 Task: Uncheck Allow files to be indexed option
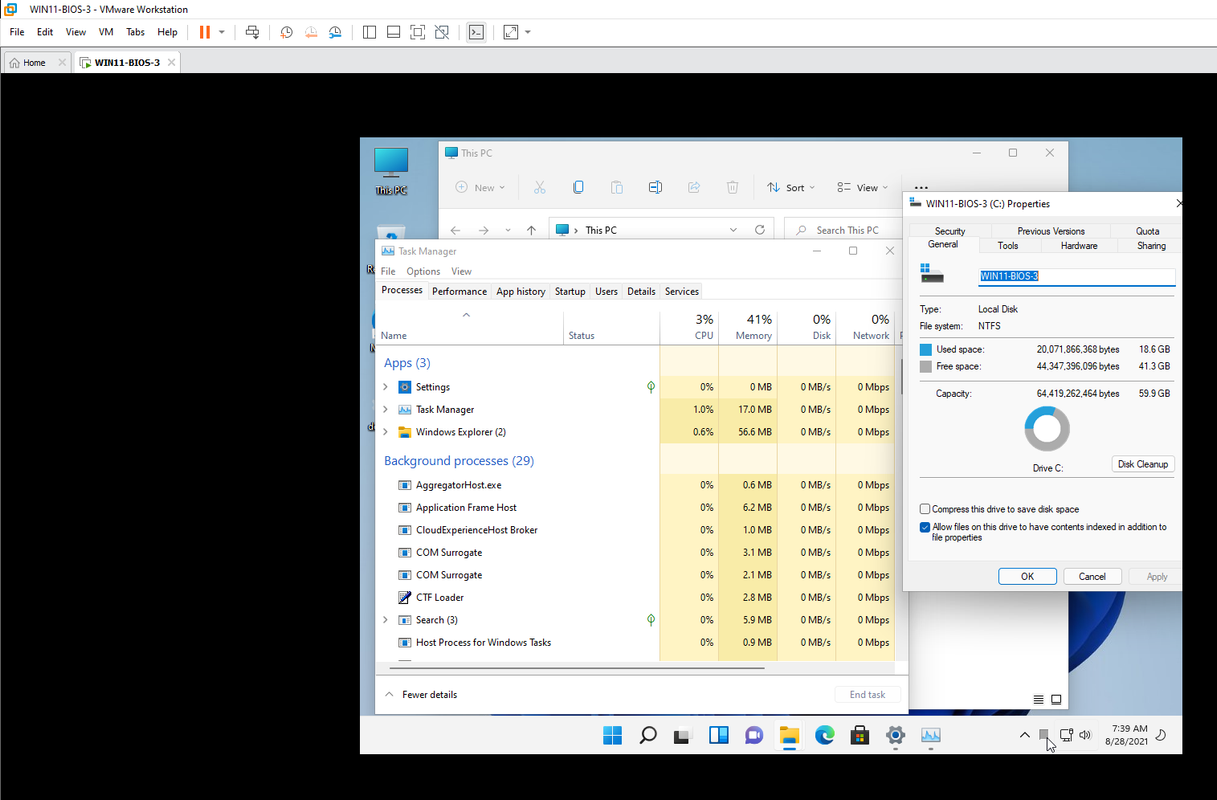[x=925, y=527]
